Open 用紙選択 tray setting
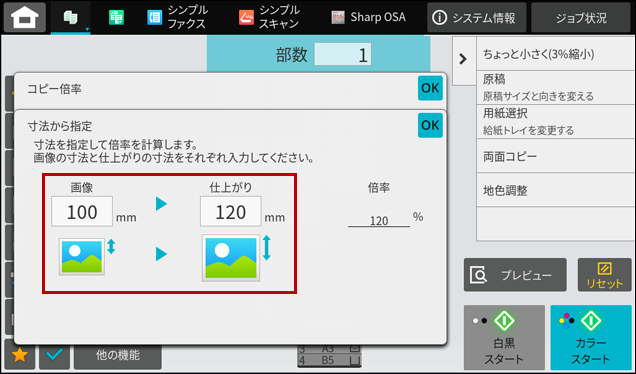 pos(556,122)
